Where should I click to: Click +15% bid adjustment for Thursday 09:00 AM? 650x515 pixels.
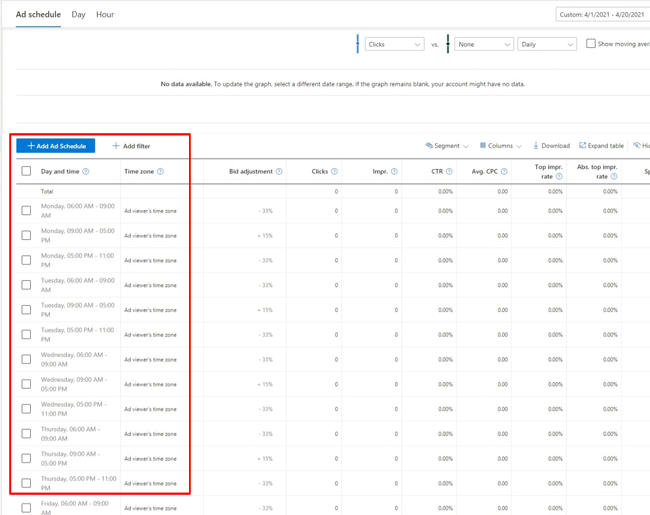pyautogui.click(x=265, y=459)
